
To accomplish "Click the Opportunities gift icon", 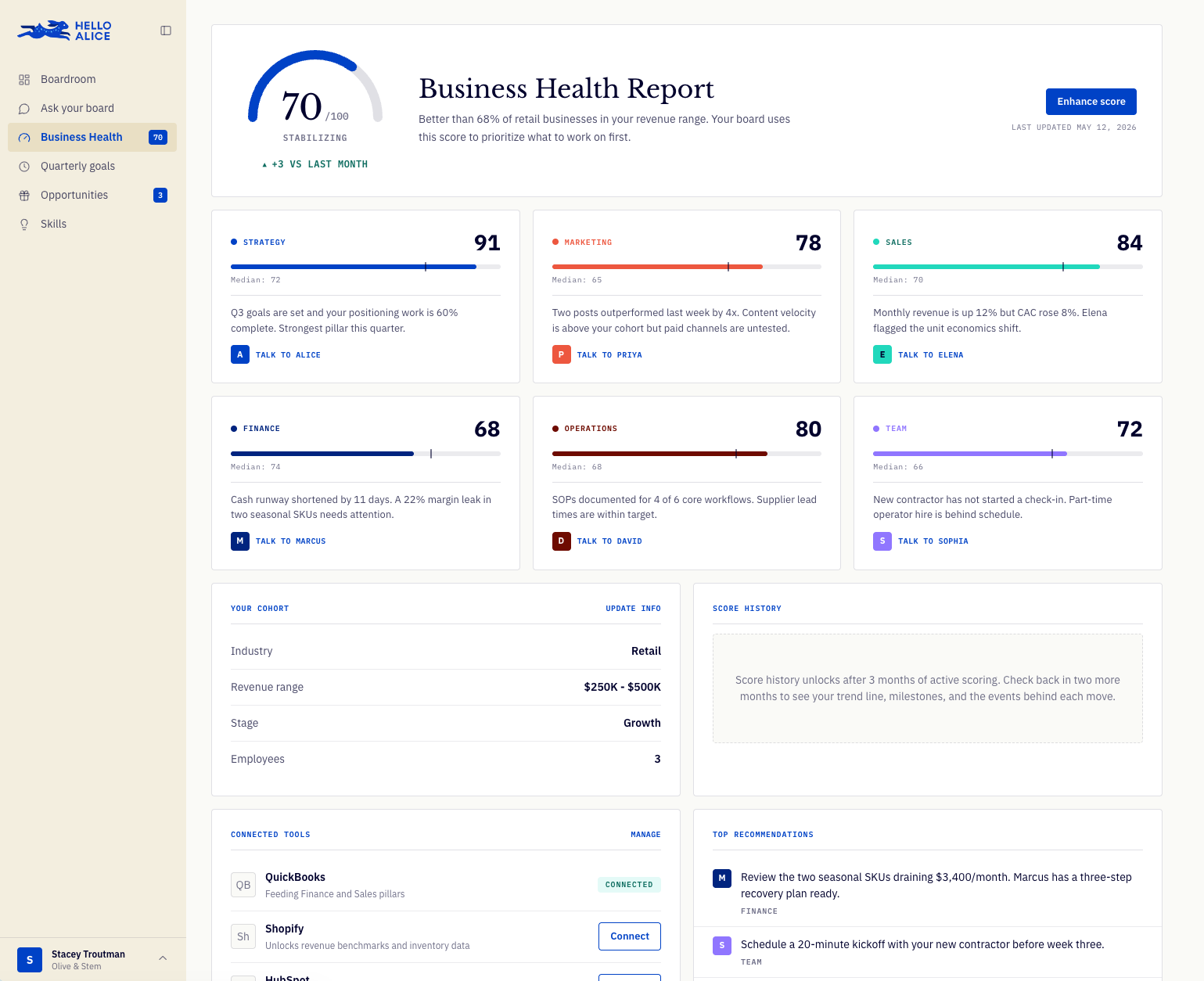I will coord(24,196).
